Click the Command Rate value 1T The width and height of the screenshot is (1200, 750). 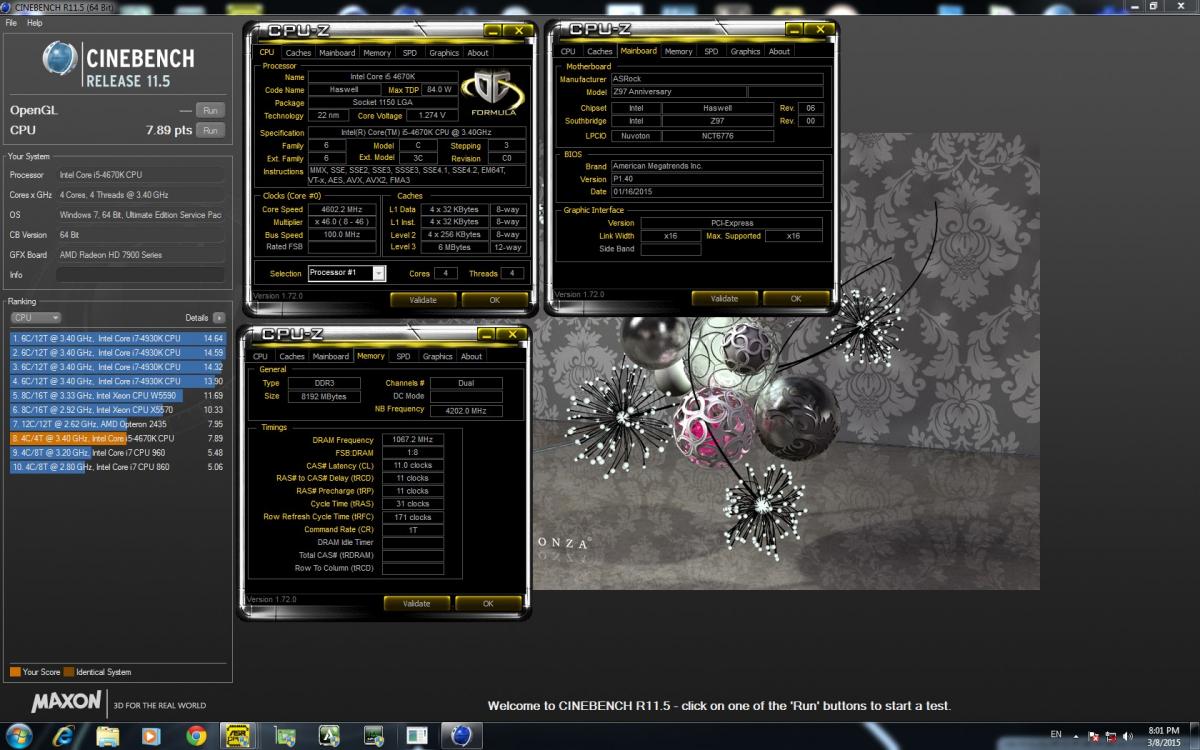[412, 530]
